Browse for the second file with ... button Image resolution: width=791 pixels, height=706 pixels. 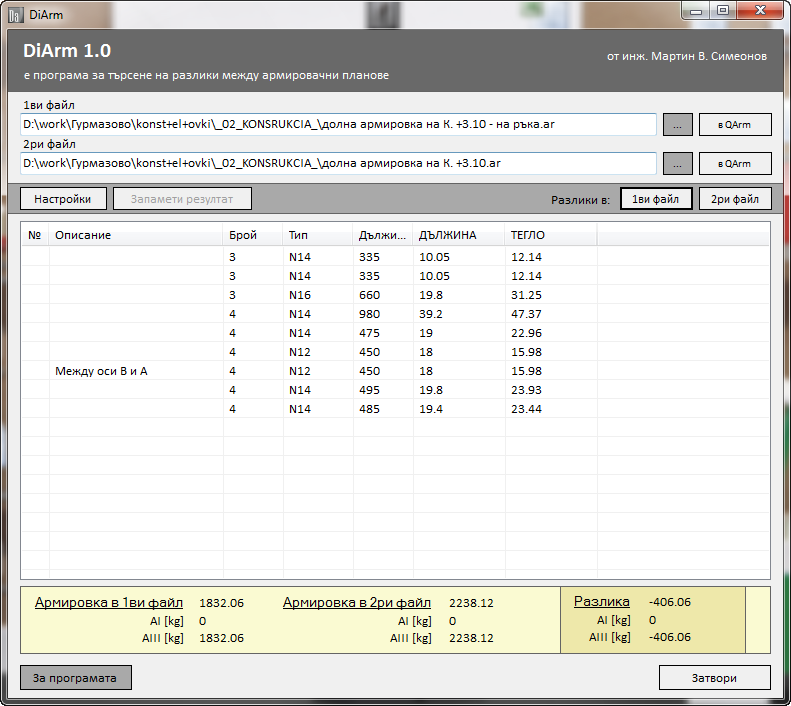[x=677, y=163]
